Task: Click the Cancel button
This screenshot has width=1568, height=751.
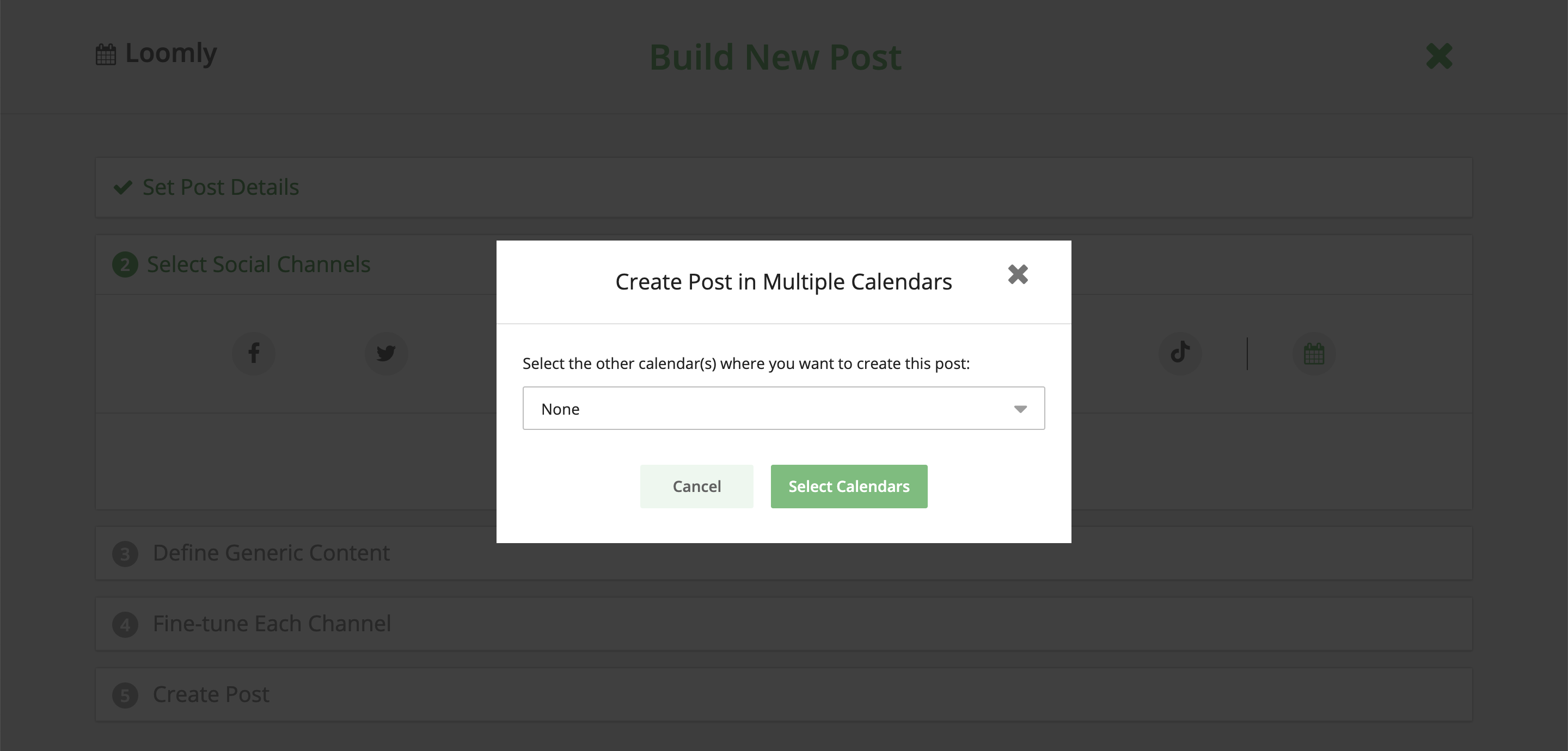Action: (696, 486)
